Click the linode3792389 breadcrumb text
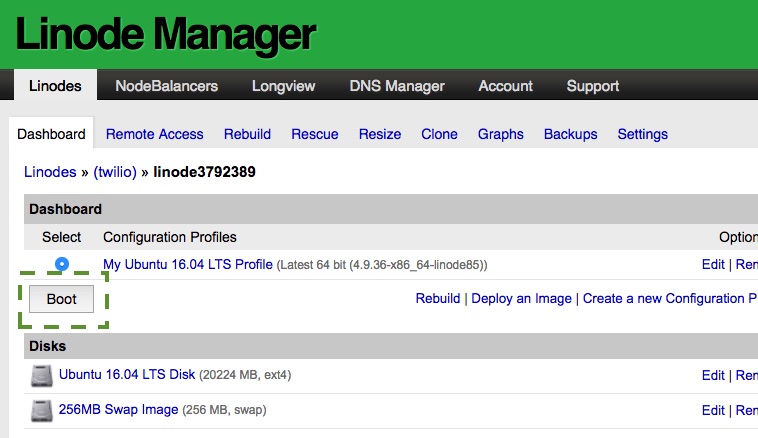758x438 pixels. [x=204, y=172]
